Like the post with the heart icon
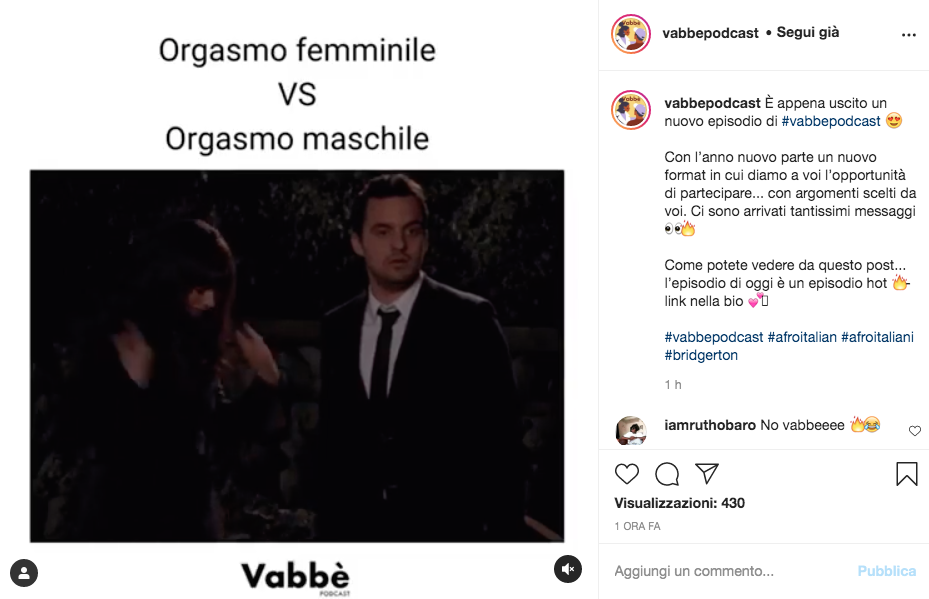The image size is (929, 599). click(626, 474)
